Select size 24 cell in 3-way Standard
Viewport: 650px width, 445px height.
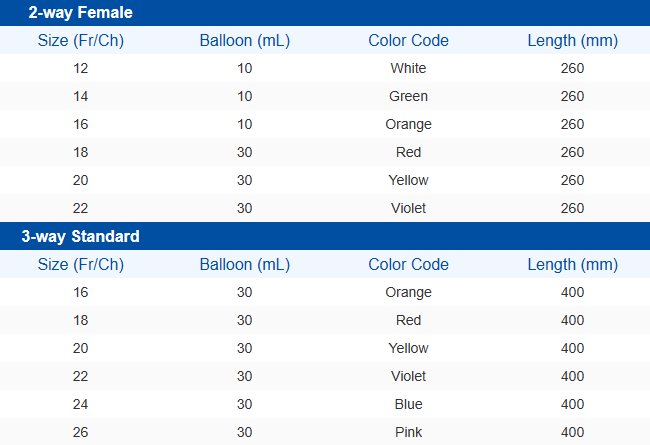(81, 405)
